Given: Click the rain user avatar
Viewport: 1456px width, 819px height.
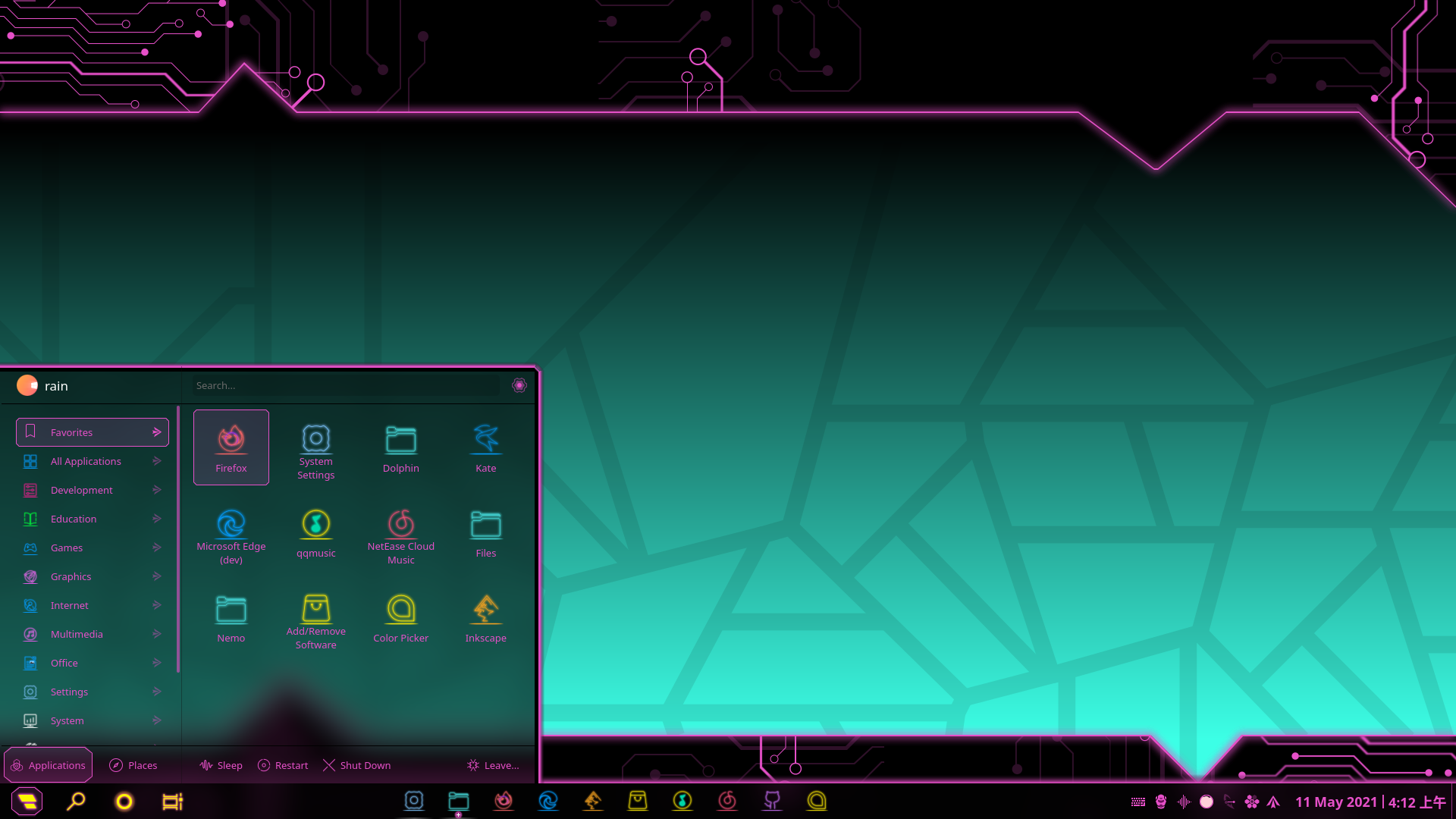Looking at the screenshot, I should [27, 385].
